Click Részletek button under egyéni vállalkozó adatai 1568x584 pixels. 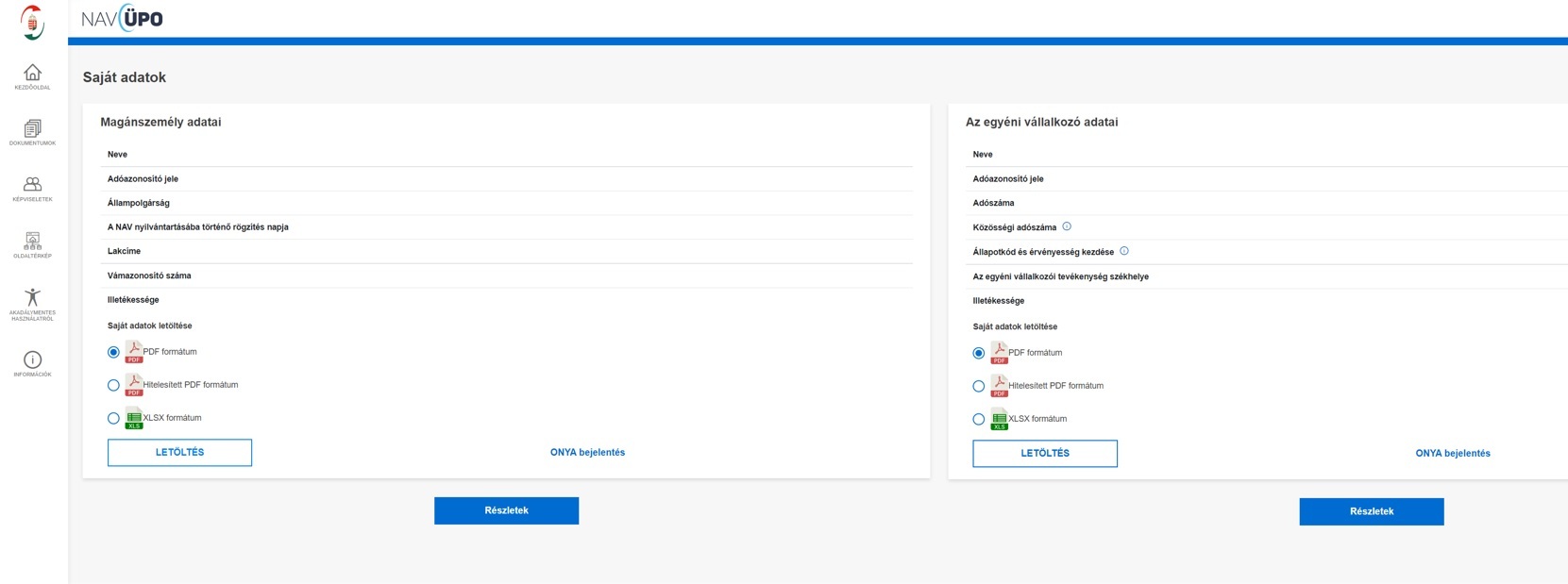coord(1372,511)
